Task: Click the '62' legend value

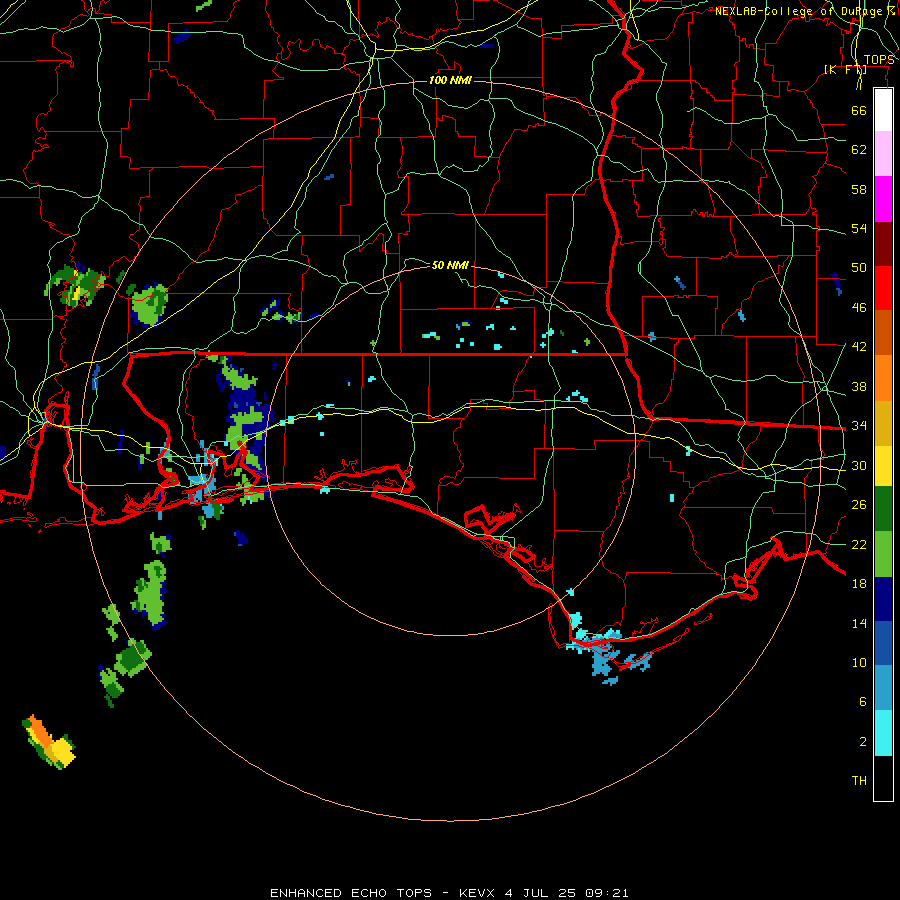Action: tap(859, 150)
